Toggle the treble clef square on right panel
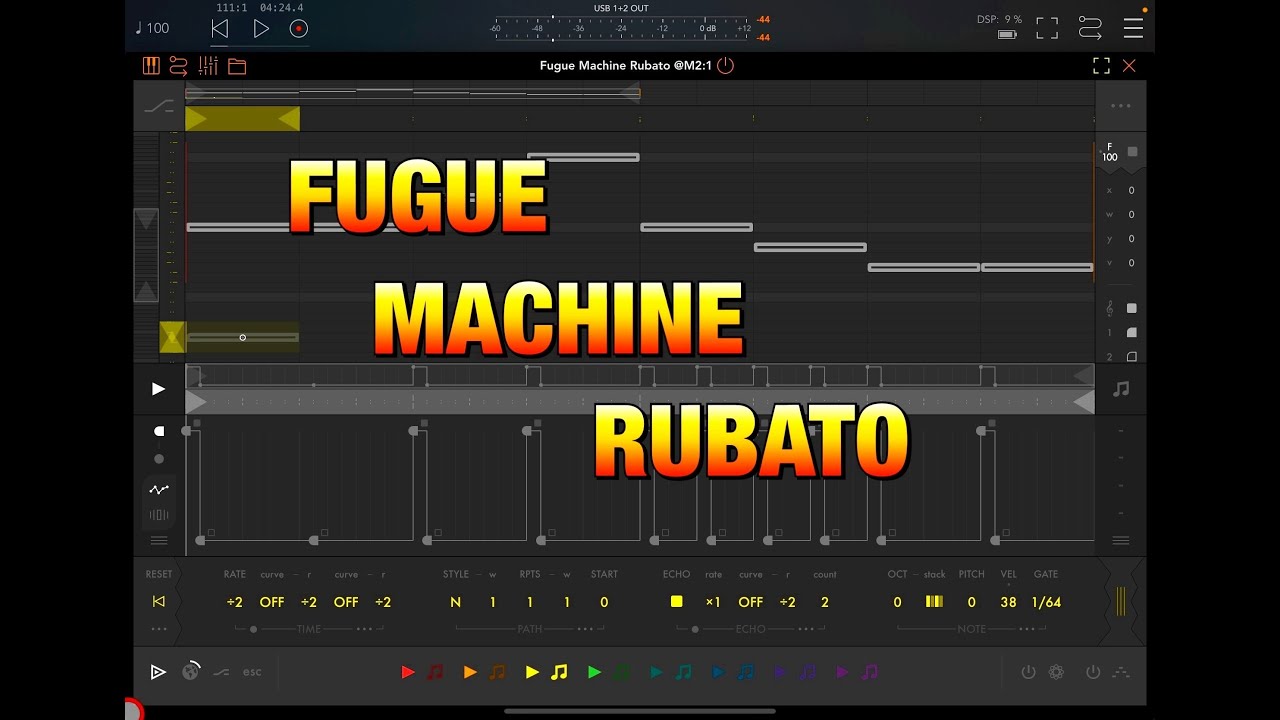1280x720 pixels. click(1132, 308)
